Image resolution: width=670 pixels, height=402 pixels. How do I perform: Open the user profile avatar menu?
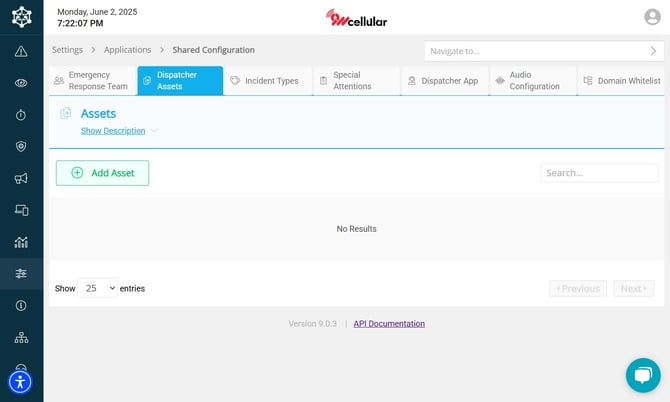(652, 17)
